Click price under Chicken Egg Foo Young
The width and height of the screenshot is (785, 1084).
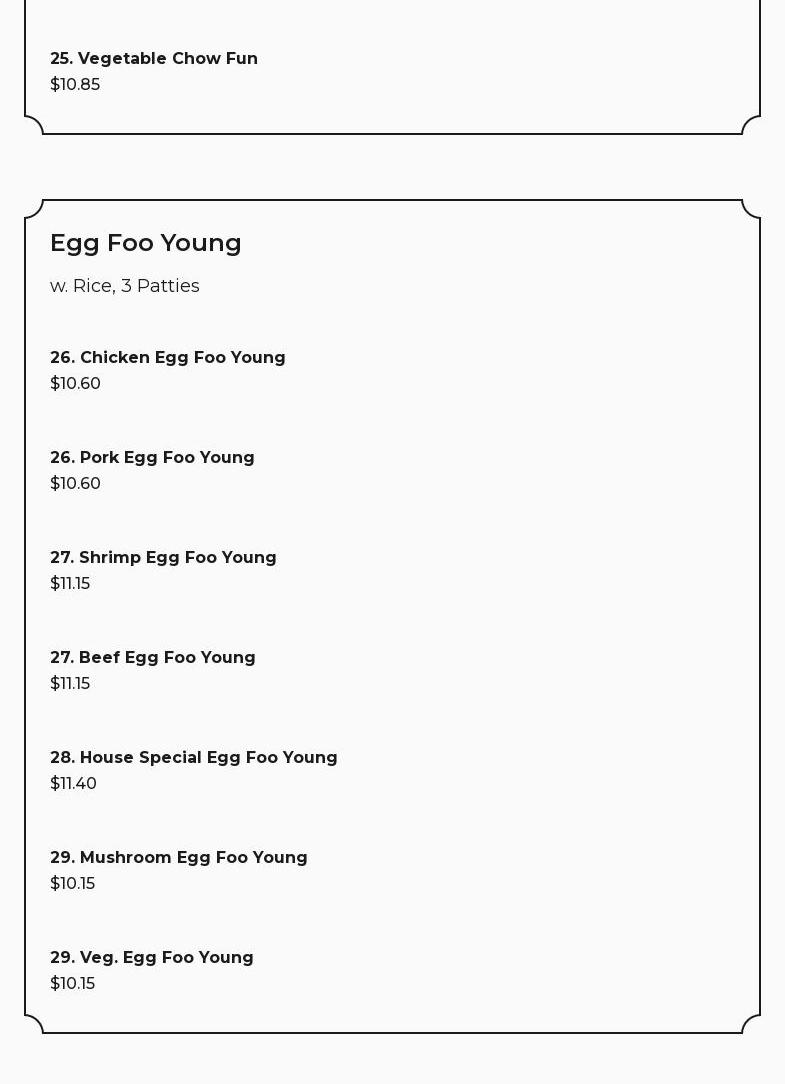point(75,383)
